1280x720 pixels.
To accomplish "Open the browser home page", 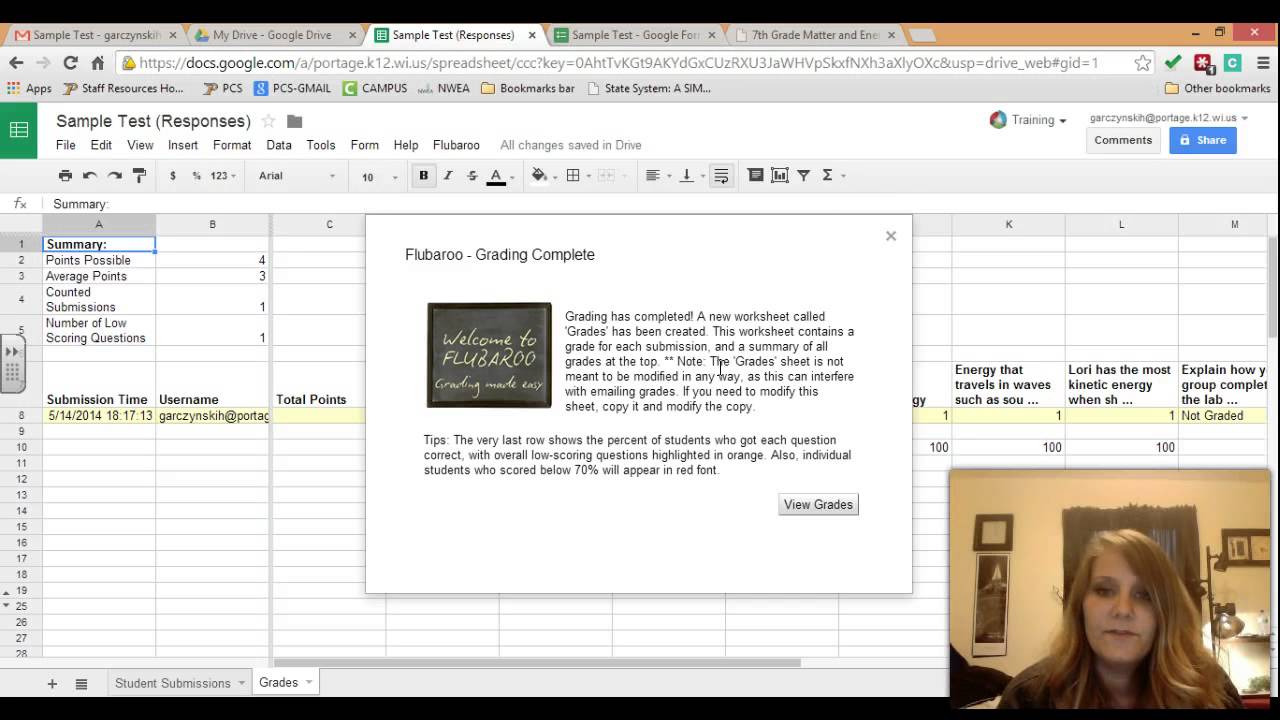I will click(x=97, y=62).
